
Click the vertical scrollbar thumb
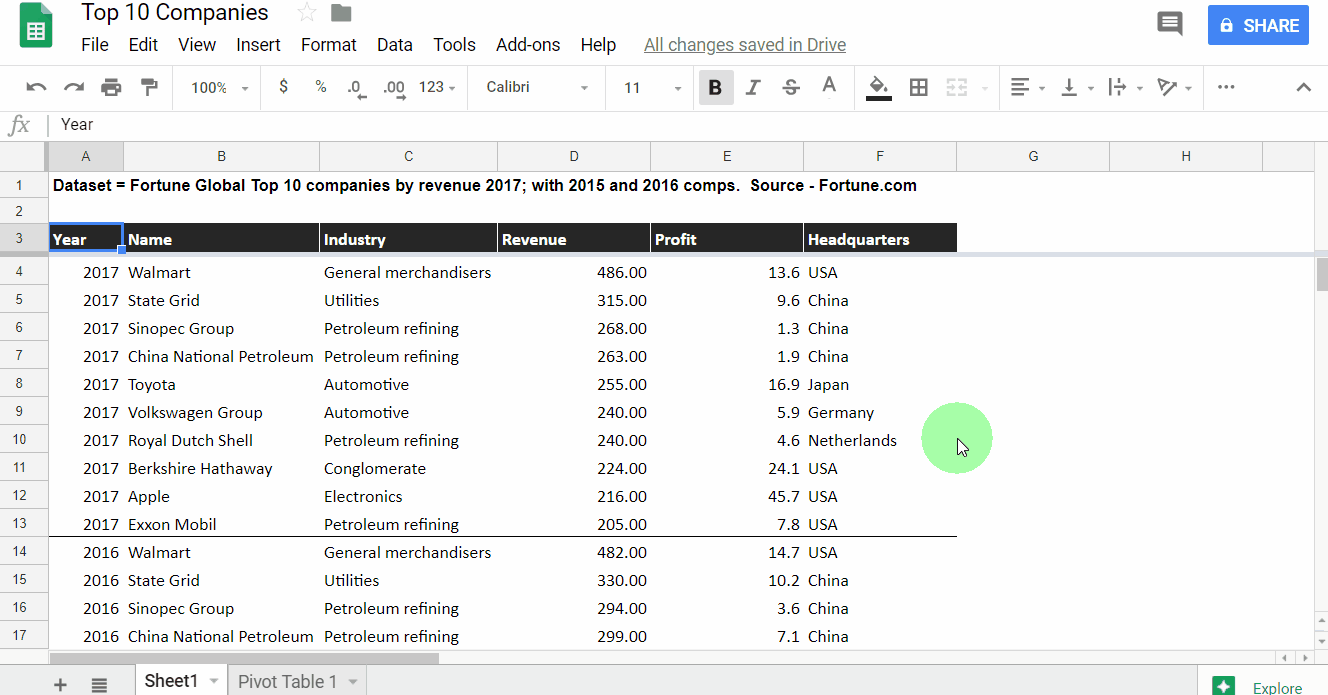coord(1321,274)
